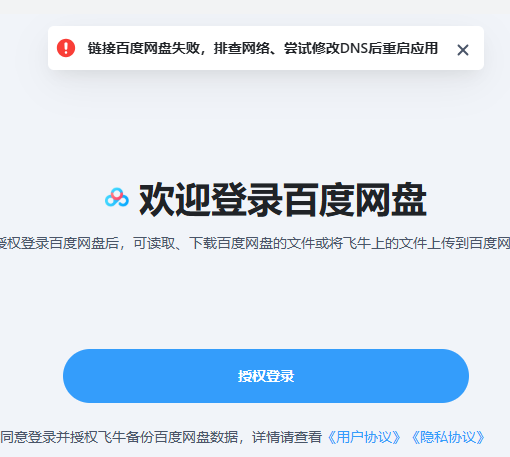Click the 详情请查看 text before the links
This screenshot has width=510, height=457.
pos(287,437)
